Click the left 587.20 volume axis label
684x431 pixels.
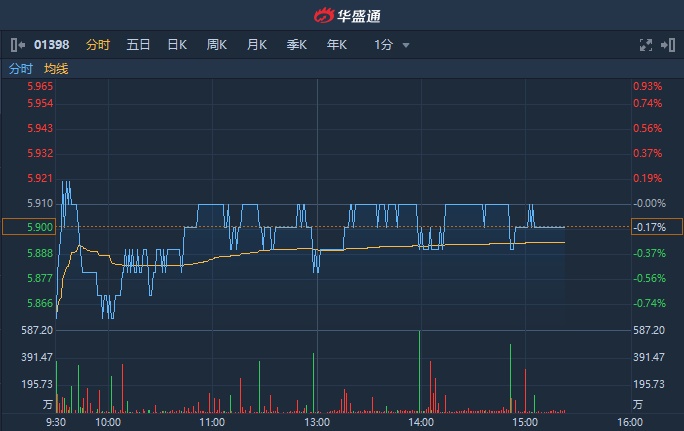click(37, 330)
